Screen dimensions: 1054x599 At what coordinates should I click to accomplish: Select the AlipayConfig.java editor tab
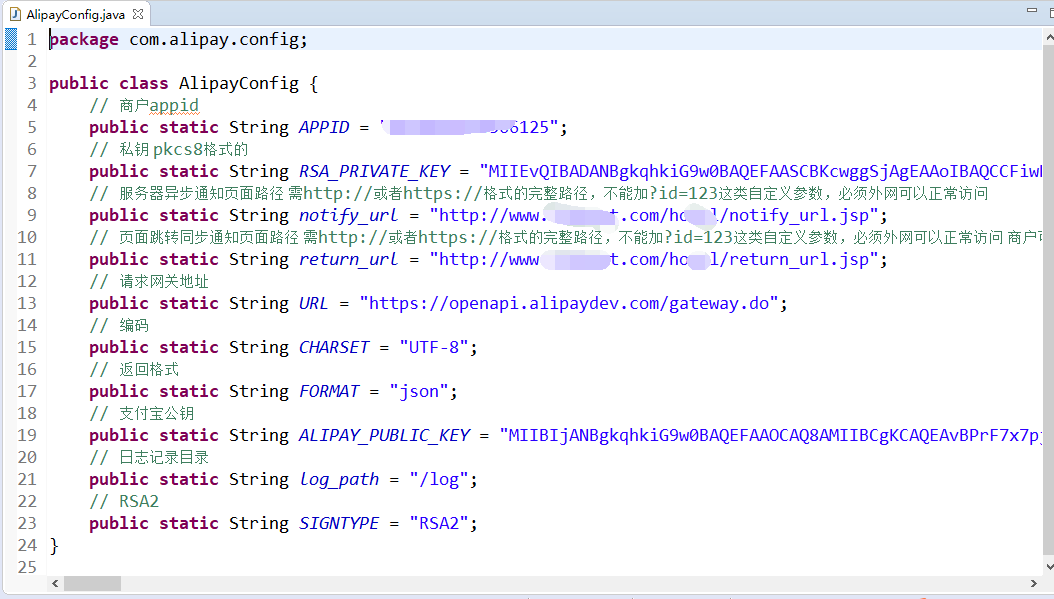(x=75, y=14)
